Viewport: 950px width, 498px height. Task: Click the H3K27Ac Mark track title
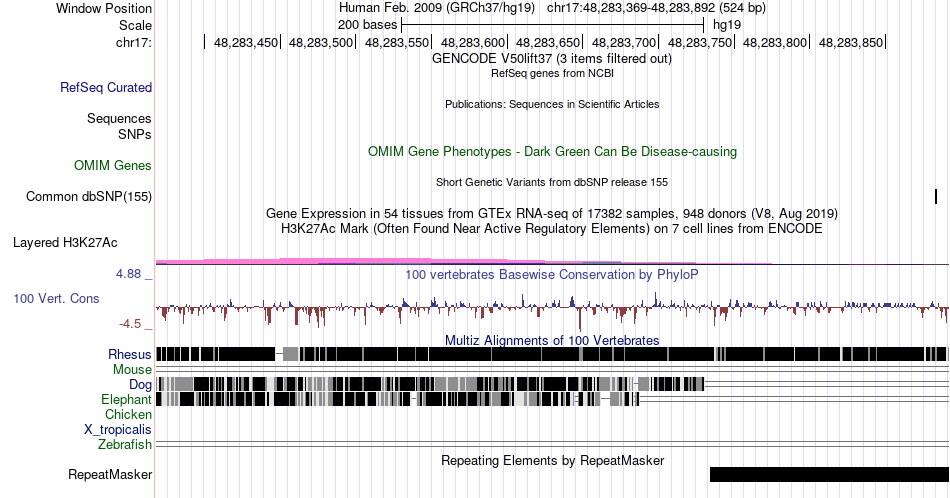tap(552, 228)
